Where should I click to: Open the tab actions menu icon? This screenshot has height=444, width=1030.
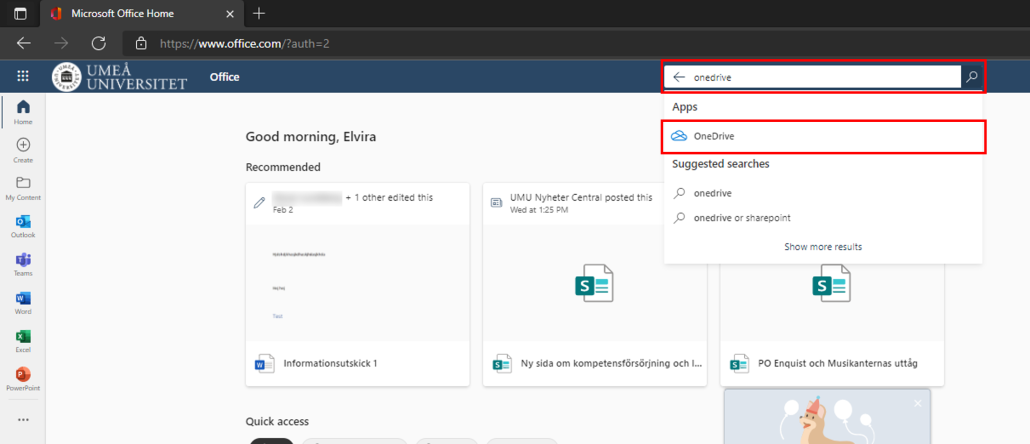click(20, 14)
